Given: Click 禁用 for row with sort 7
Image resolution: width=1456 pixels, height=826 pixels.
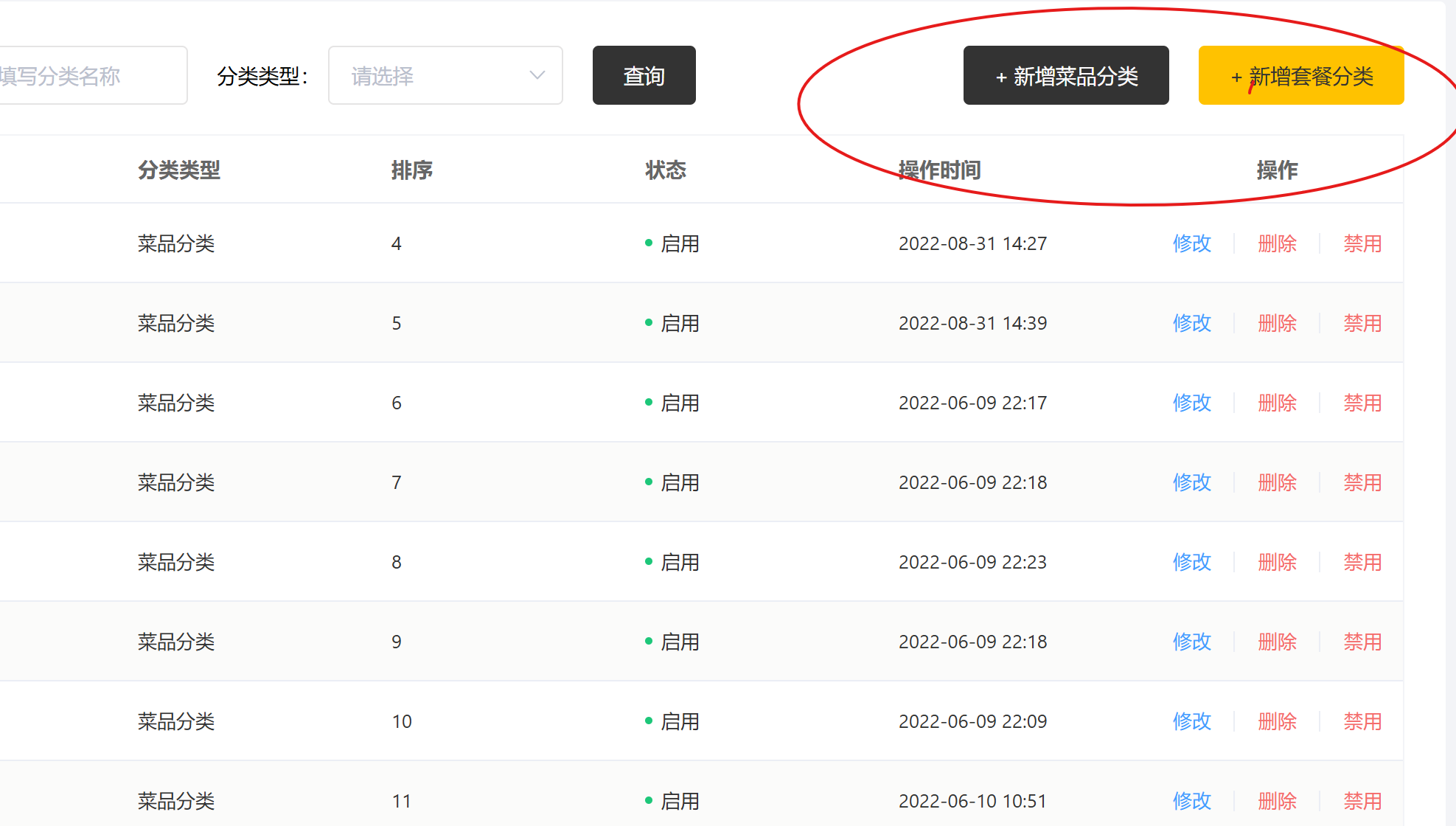Looking at the screenshot, I should (x=1362, y=482).
